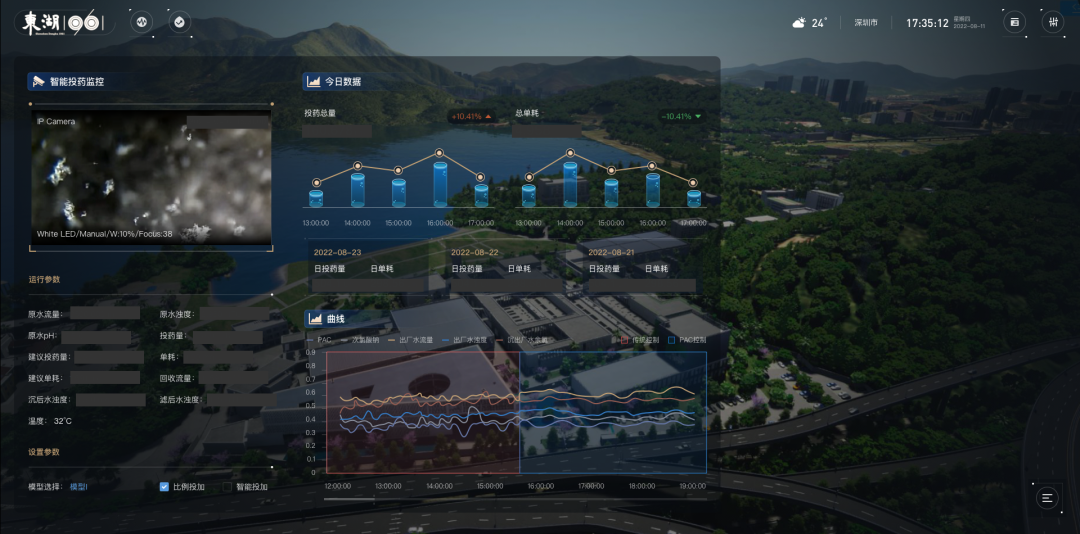The image size is (1080, 534).
Task: Click the 东湖 logo in the top left
Action: (x=62, y=22)
